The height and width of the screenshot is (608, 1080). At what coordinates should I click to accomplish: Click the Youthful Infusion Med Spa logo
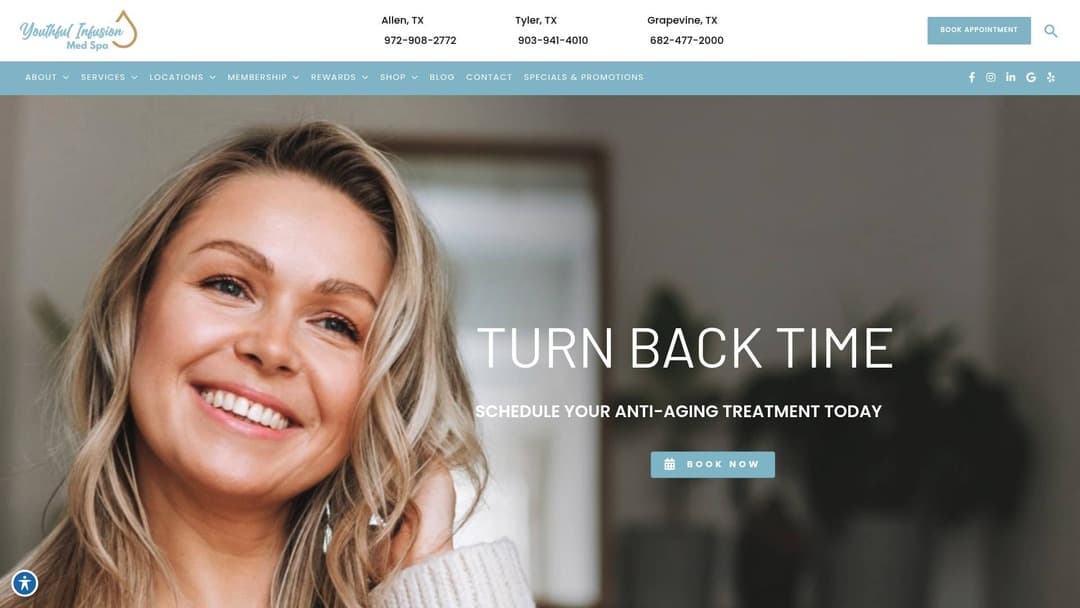coord(79,30)
